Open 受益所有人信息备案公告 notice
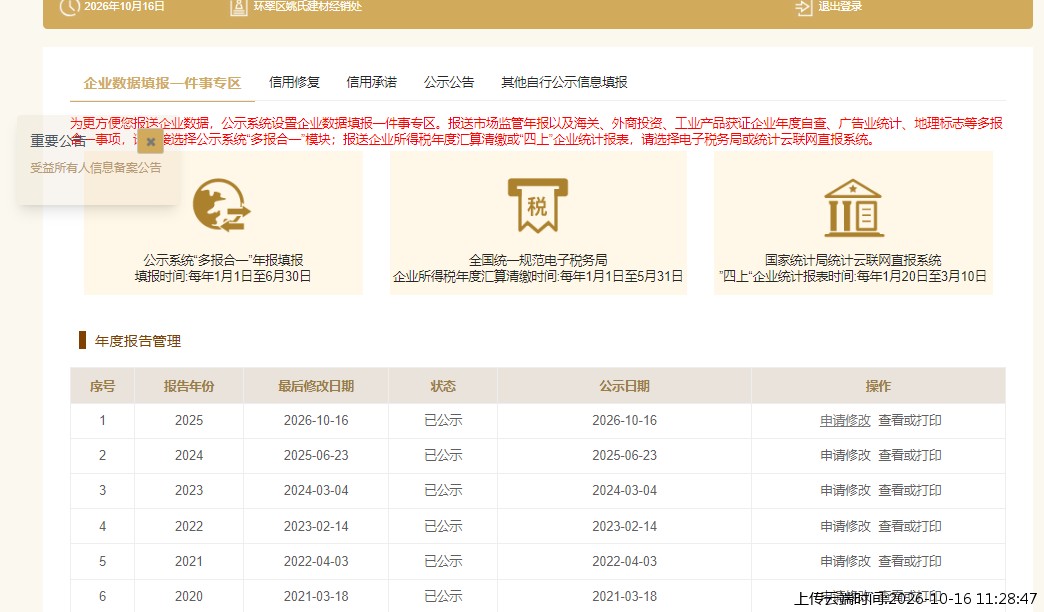The image size is (1044, 612). (x=95, y=168)
